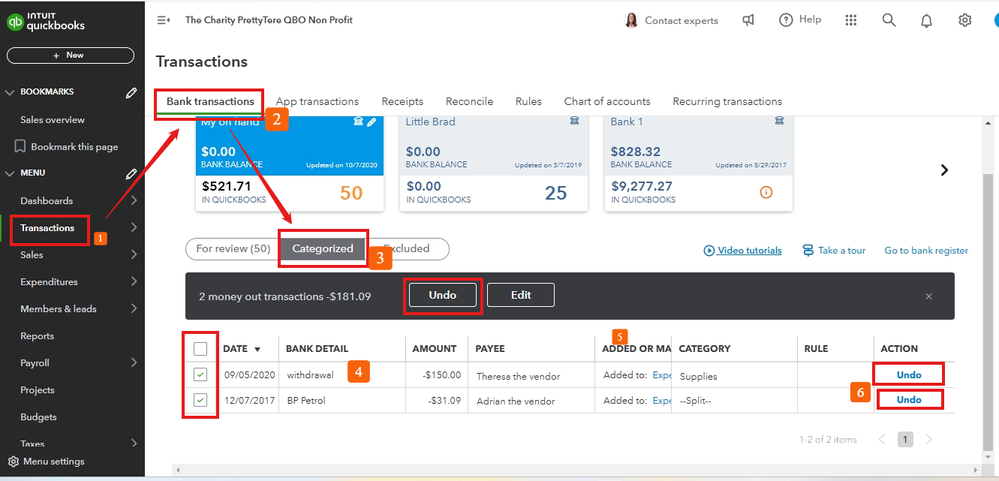
Task: Switch to the Receipts tab
Action: [x=402, y=101]
